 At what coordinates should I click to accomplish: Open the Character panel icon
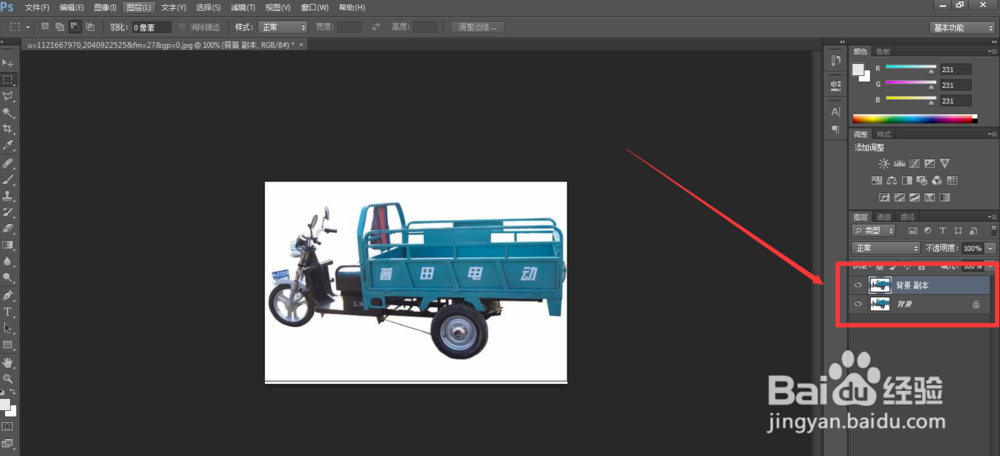[x=835, y=112]
